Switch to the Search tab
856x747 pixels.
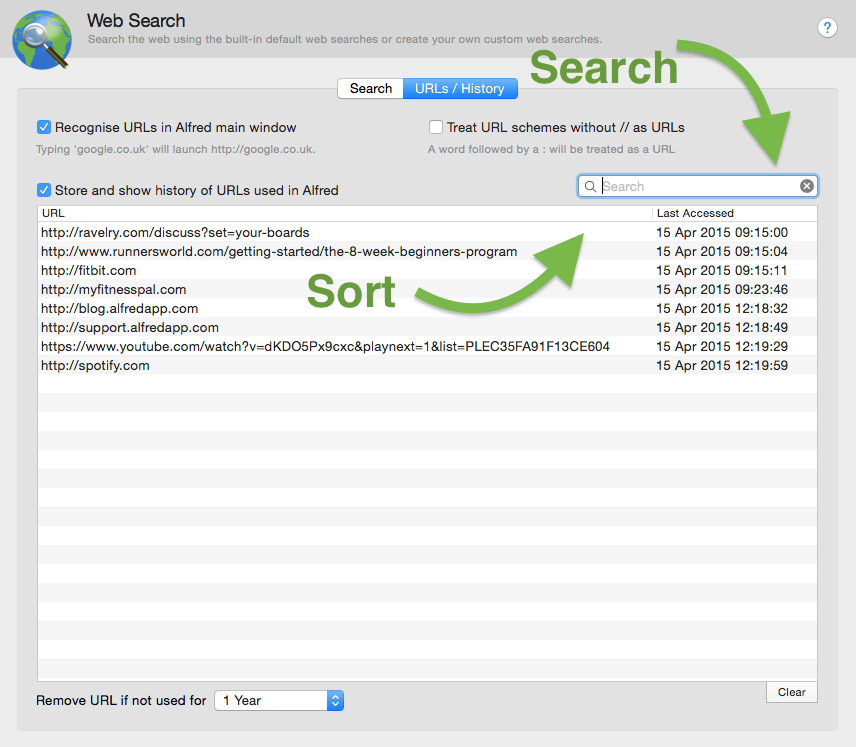tap(370, 88)
